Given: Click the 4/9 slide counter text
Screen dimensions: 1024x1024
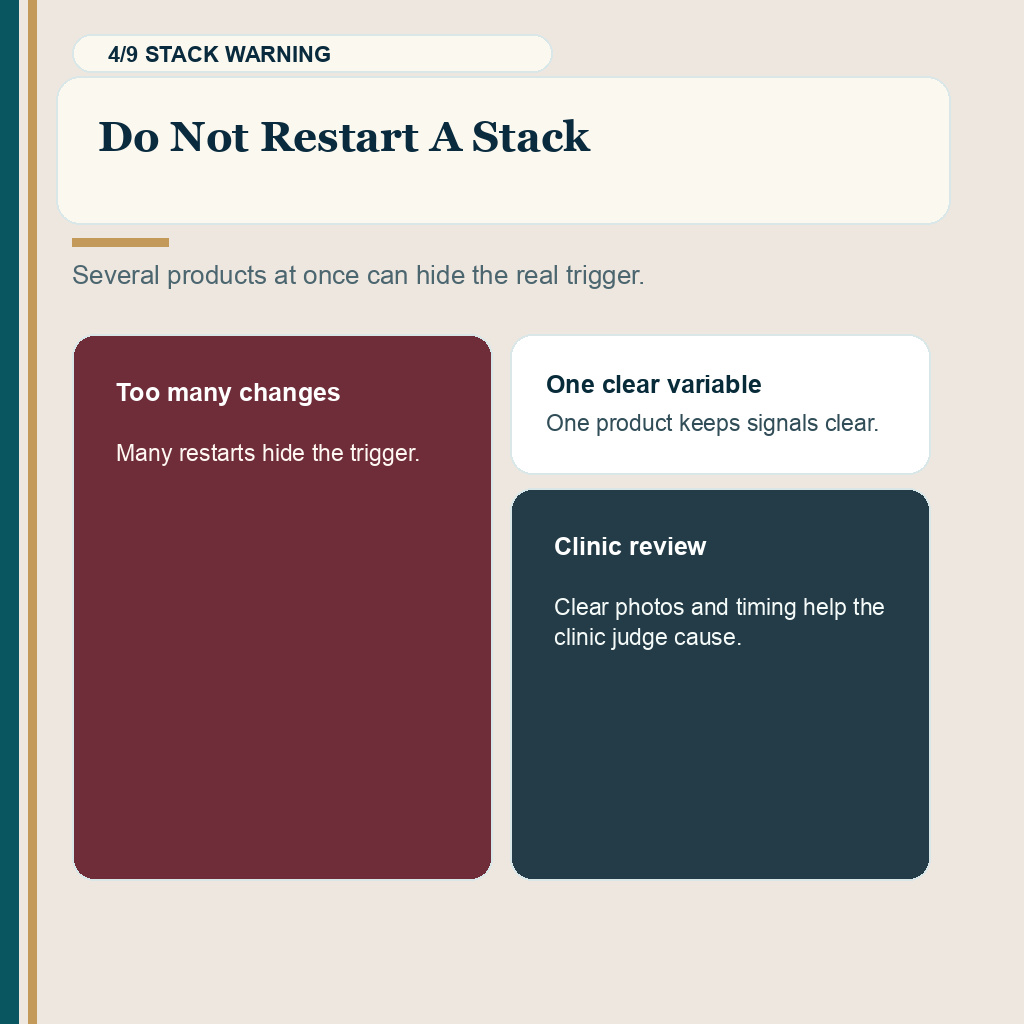Looking at the screenshot, I should click(123, 54).
